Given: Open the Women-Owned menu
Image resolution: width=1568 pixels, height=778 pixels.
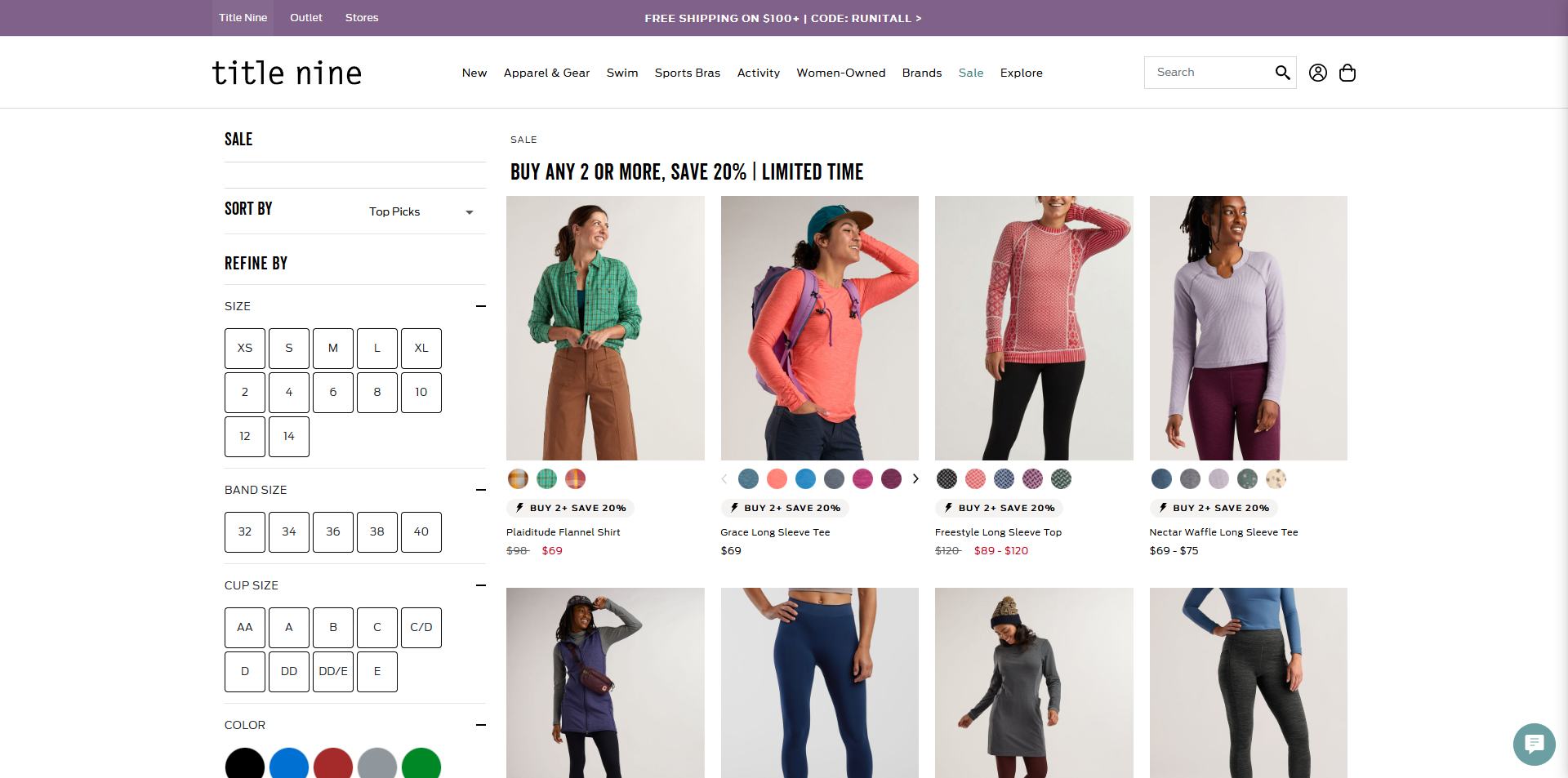Looking at the screenshot, I should [x=840, y=73].
